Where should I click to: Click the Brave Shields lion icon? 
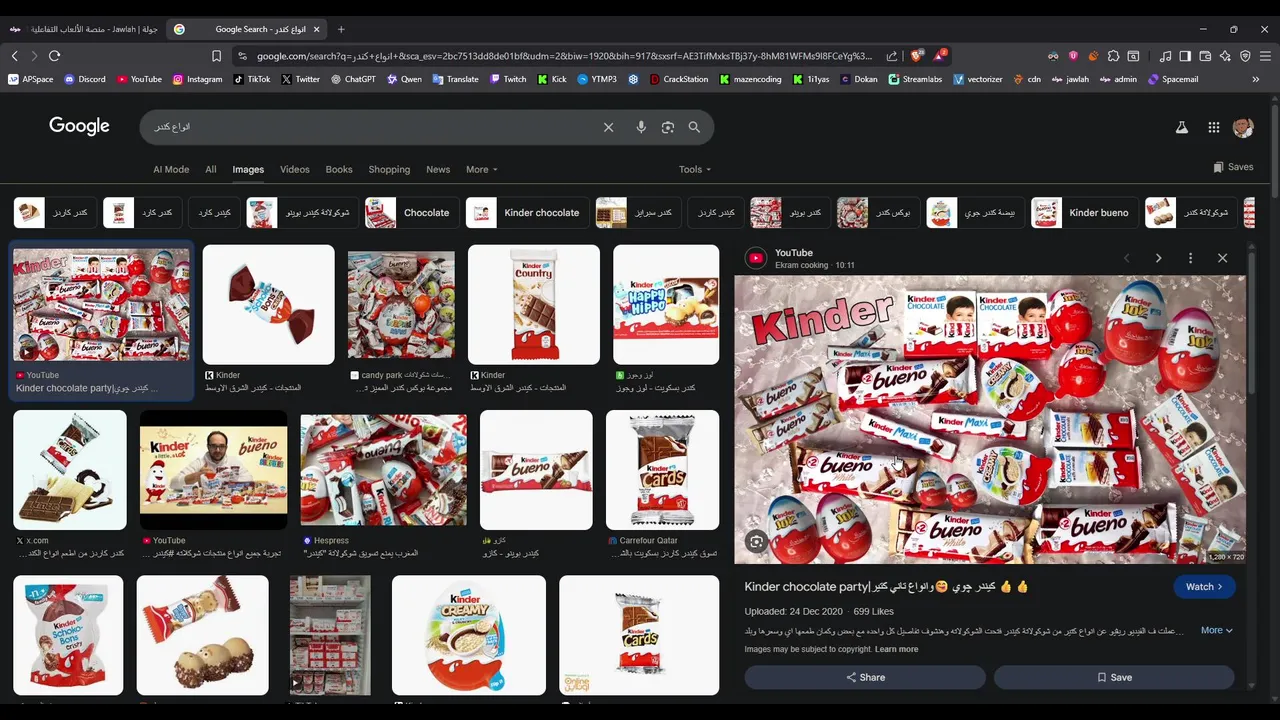917,56
